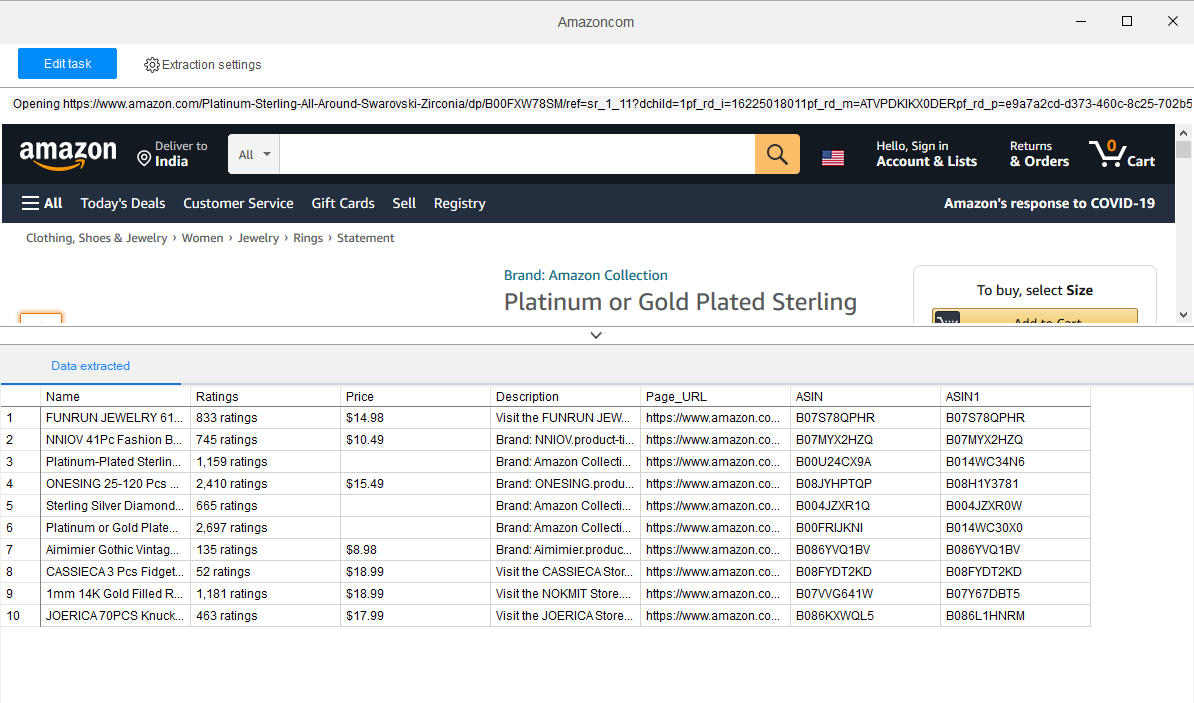Close the Amazoncom window
The height and width of the screenshot is (703, 1194).
pyautogui.click(x=1173, y=21)
